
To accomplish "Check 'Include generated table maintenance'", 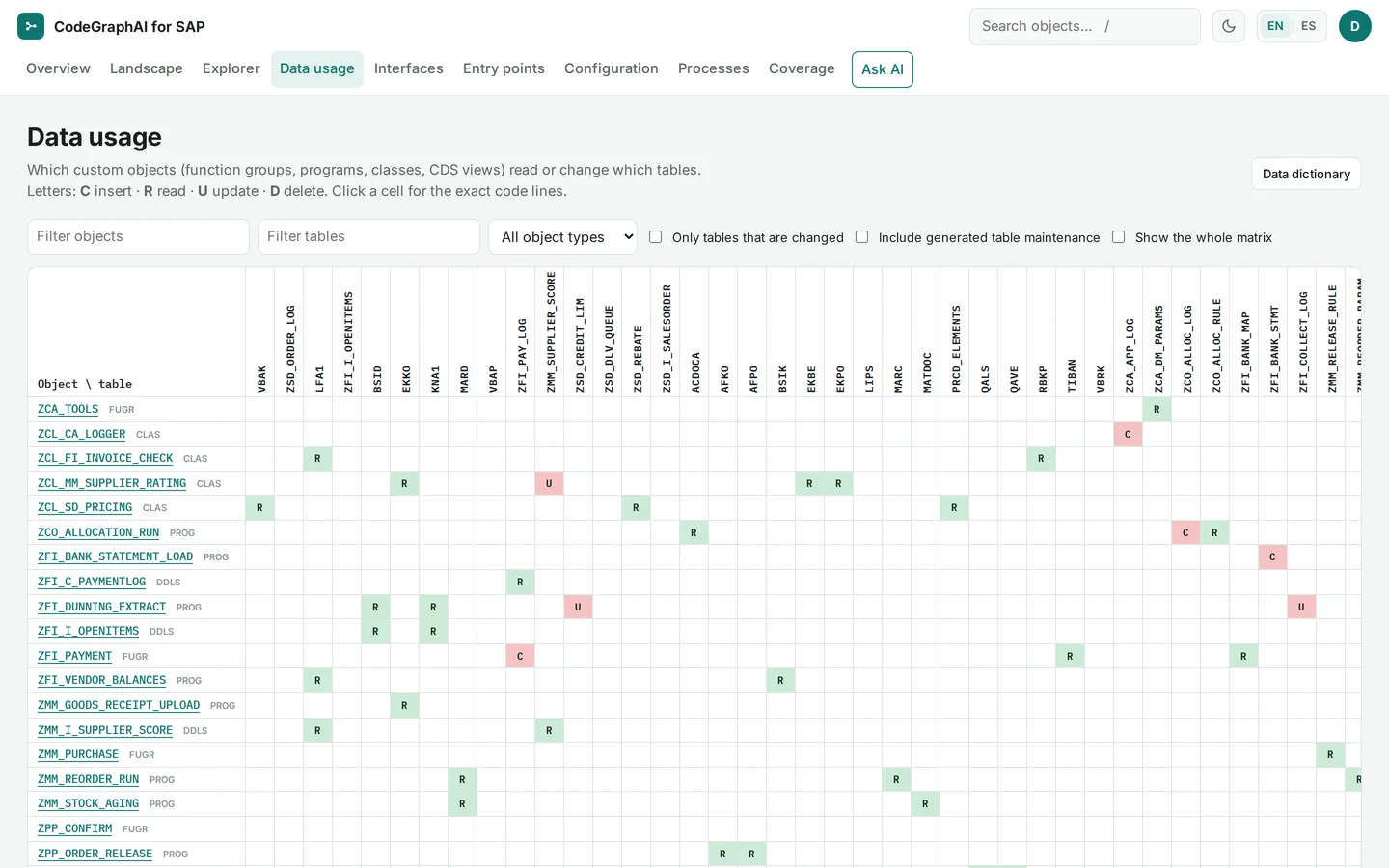I will [x=862, y=237].
